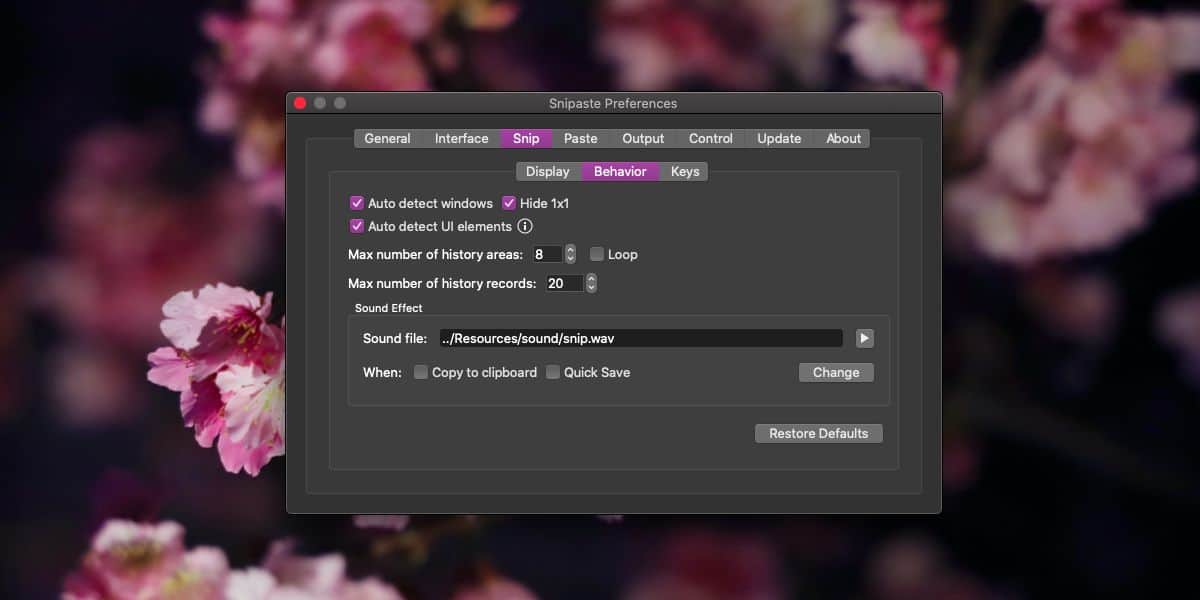This screenshot has width=1200, height=600.
Task: Select the Behavior sub-tab
Action: [x=620, y=172]
